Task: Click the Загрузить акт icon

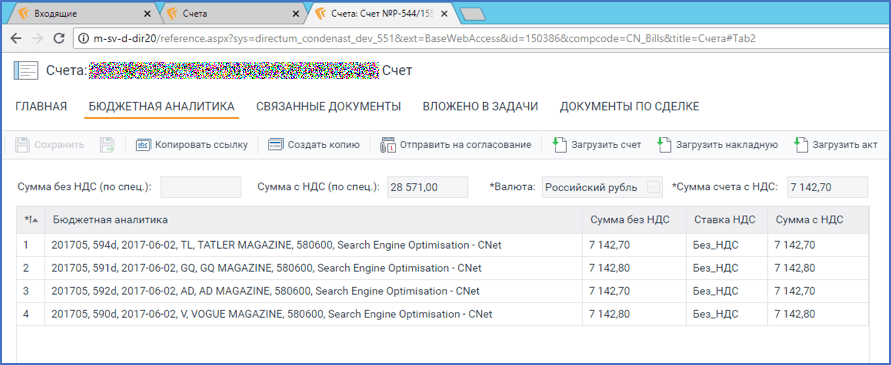Action: click(x=801, y=145)
